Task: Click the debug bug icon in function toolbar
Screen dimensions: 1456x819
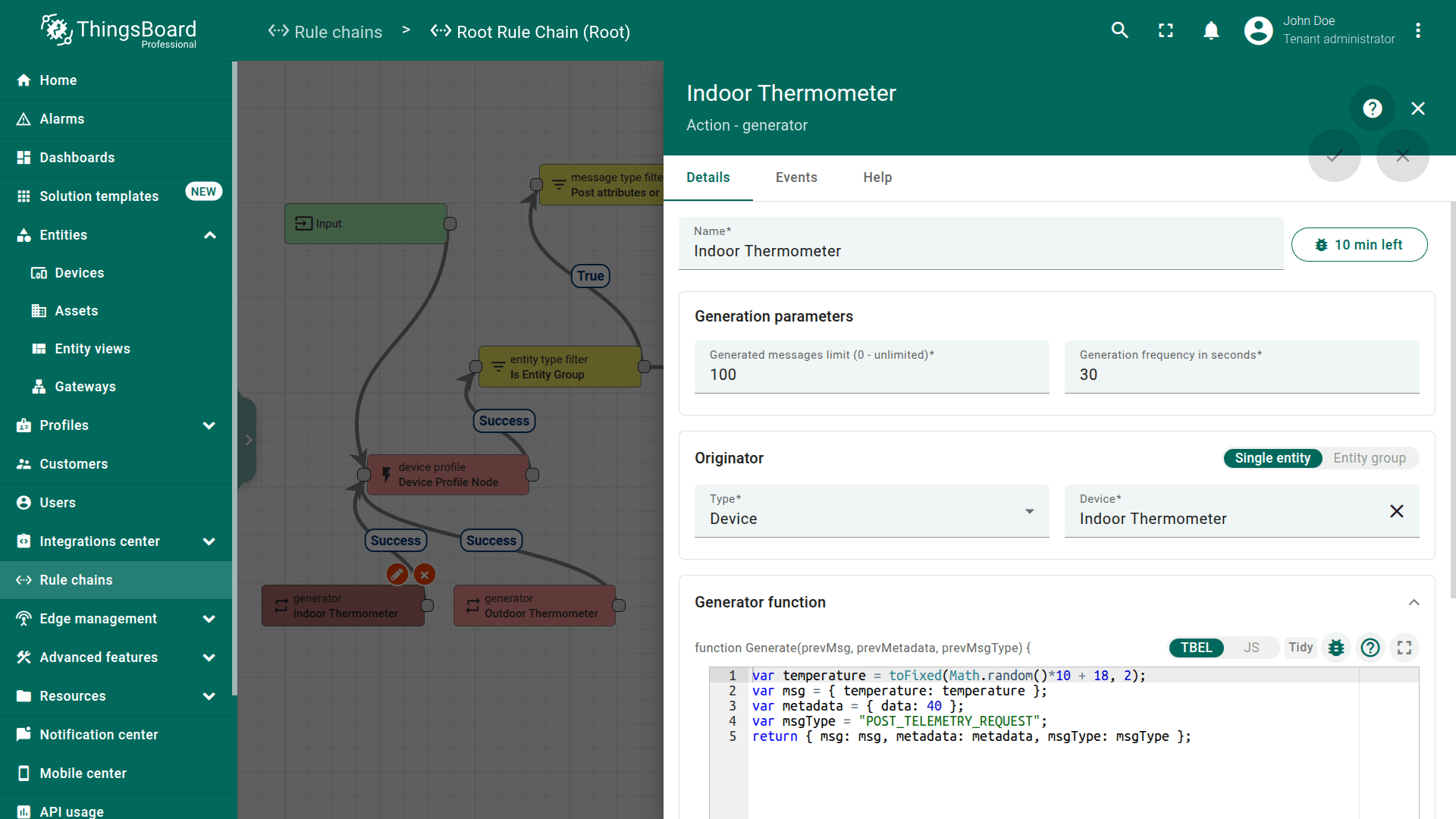Action: [x=1336, y=648]
